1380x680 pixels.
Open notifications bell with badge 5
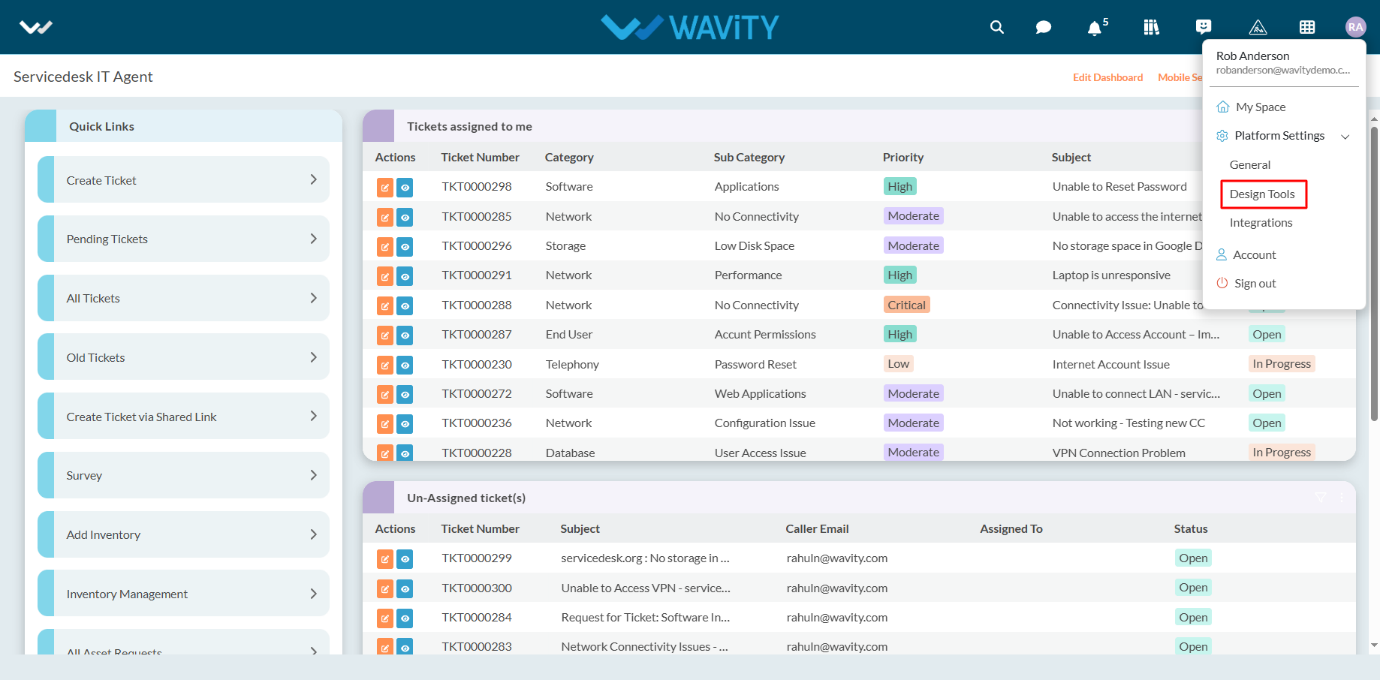coord(1096,27)
